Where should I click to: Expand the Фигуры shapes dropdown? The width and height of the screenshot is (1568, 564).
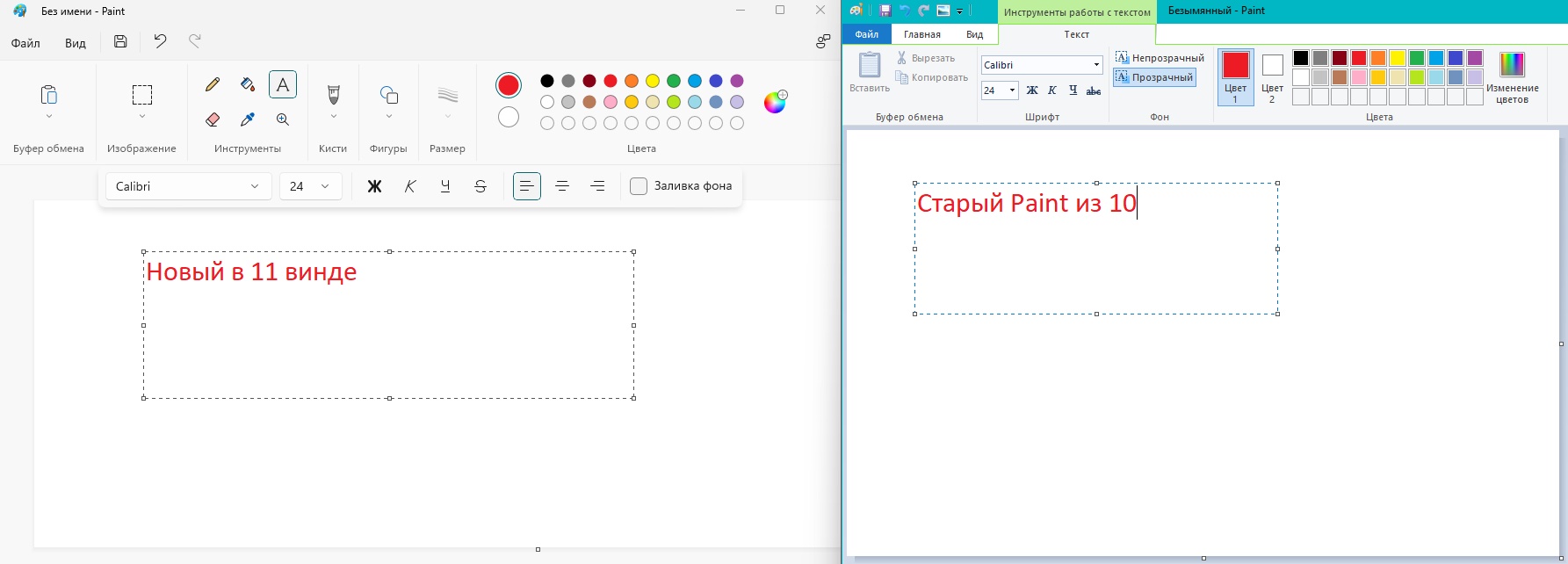pos(388,116)
